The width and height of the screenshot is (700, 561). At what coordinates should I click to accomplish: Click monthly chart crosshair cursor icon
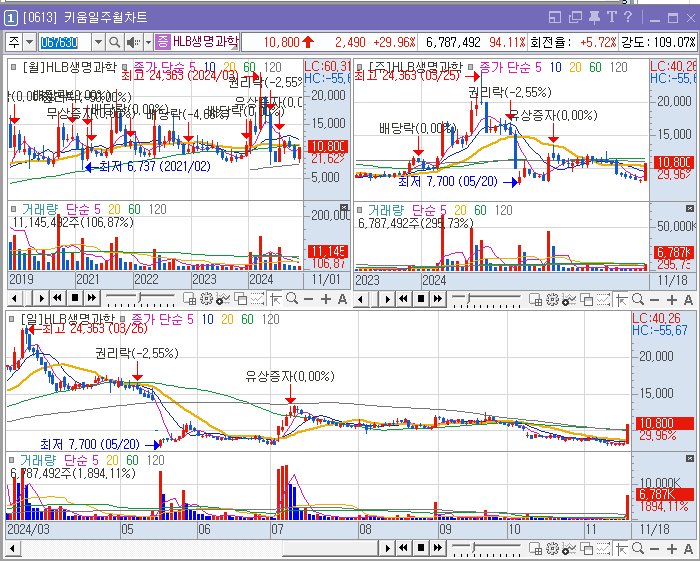275,299
